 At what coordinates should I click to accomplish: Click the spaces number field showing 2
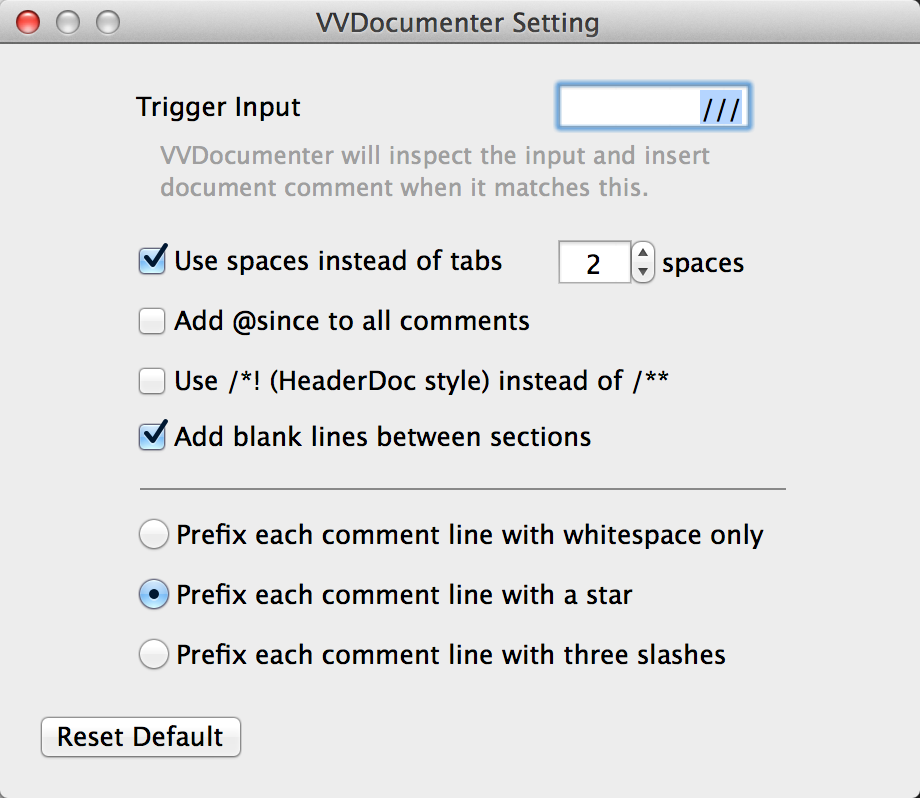[594, 262]
